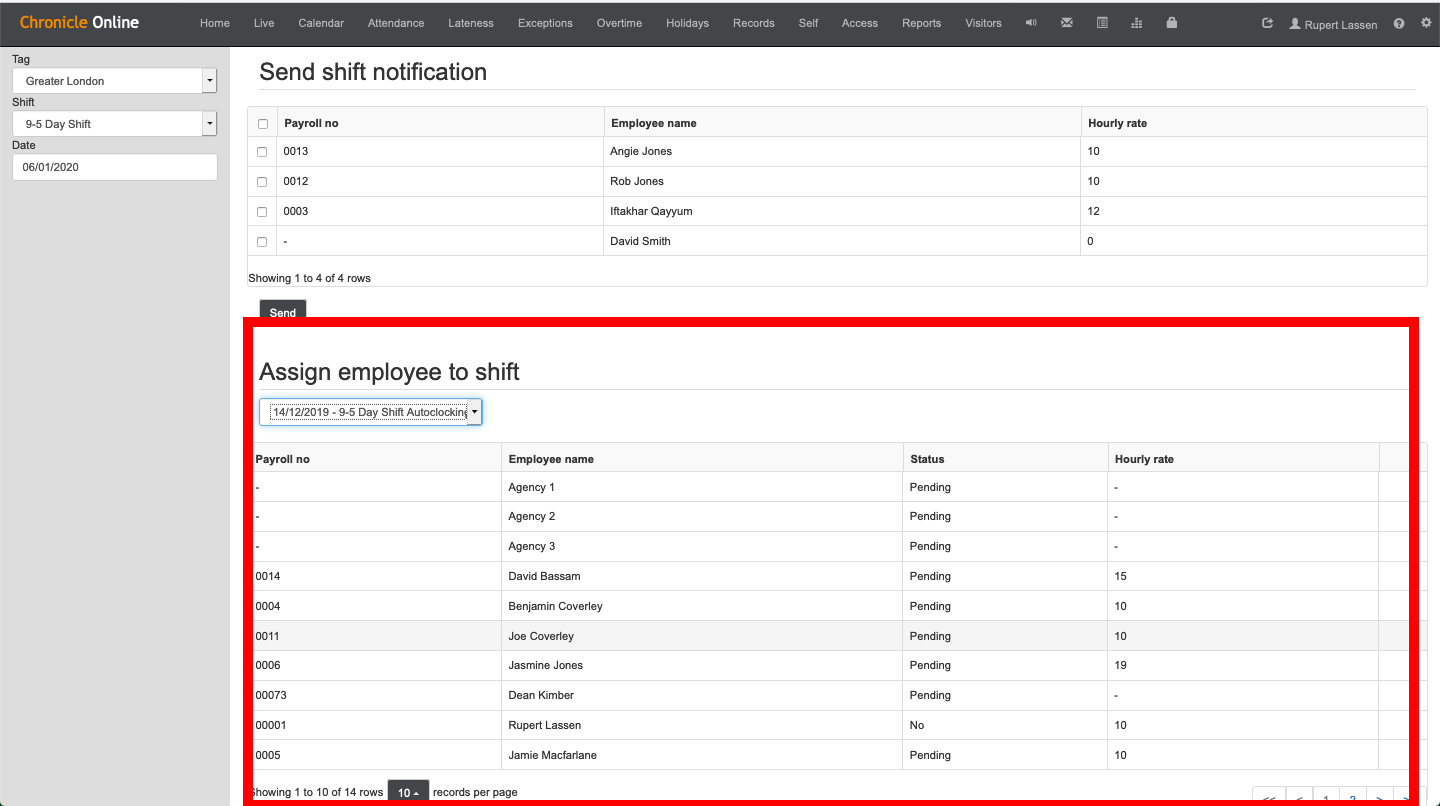The image size is (1440, 806).
Task: Click 'Showing 1 to 4 of 4 rows' text
Action: [309, 278]
